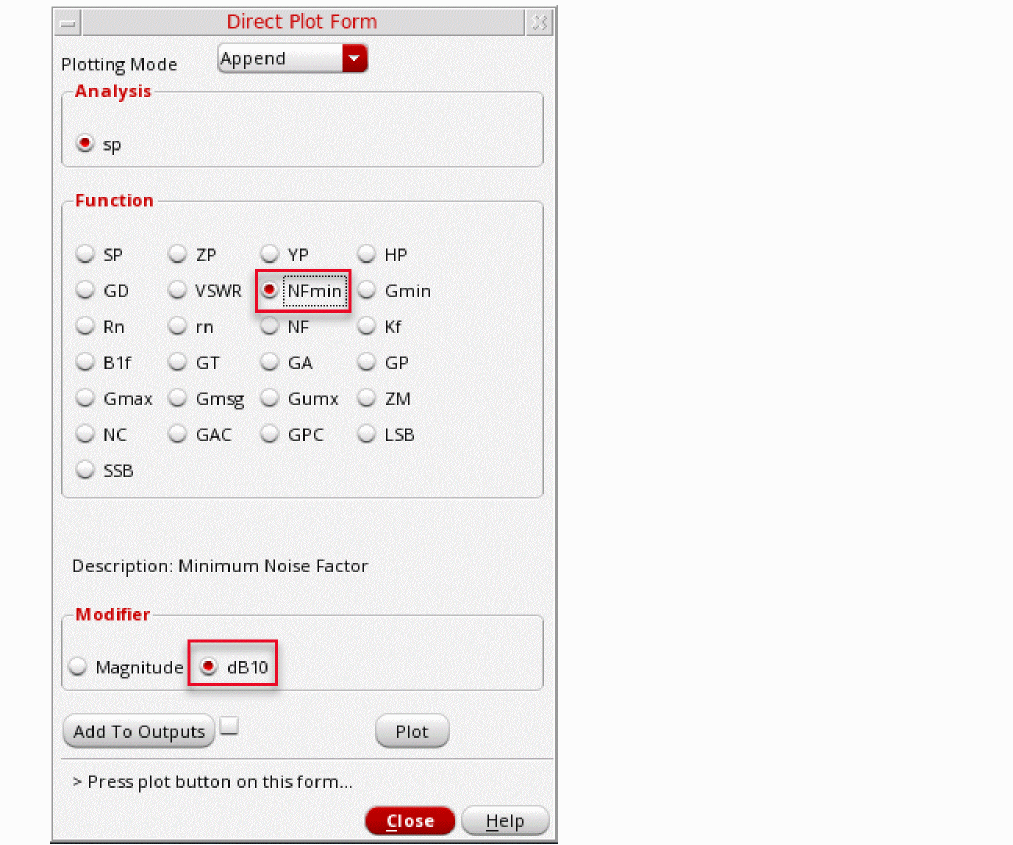The width and height of the screenshot is (1013, 845).
Task: Click the Add To Outputs button
Action: click(x=138, y=731)
